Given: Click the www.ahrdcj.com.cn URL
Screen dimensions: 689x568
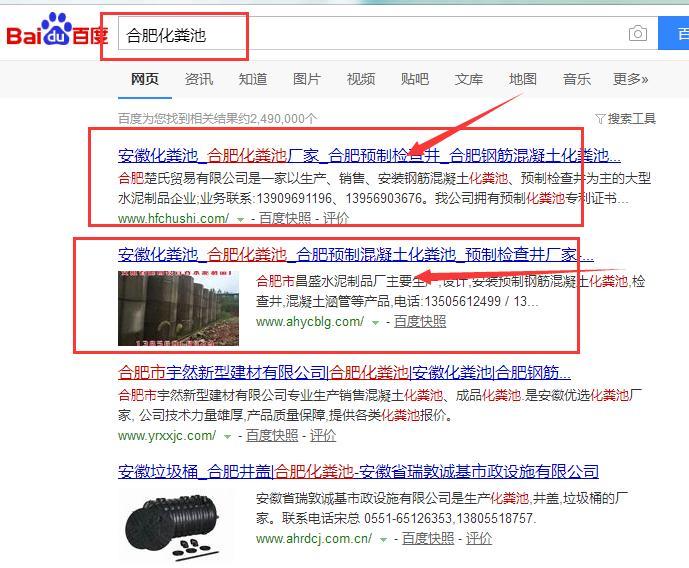Looking at the screenshot, I should (314, 539).
